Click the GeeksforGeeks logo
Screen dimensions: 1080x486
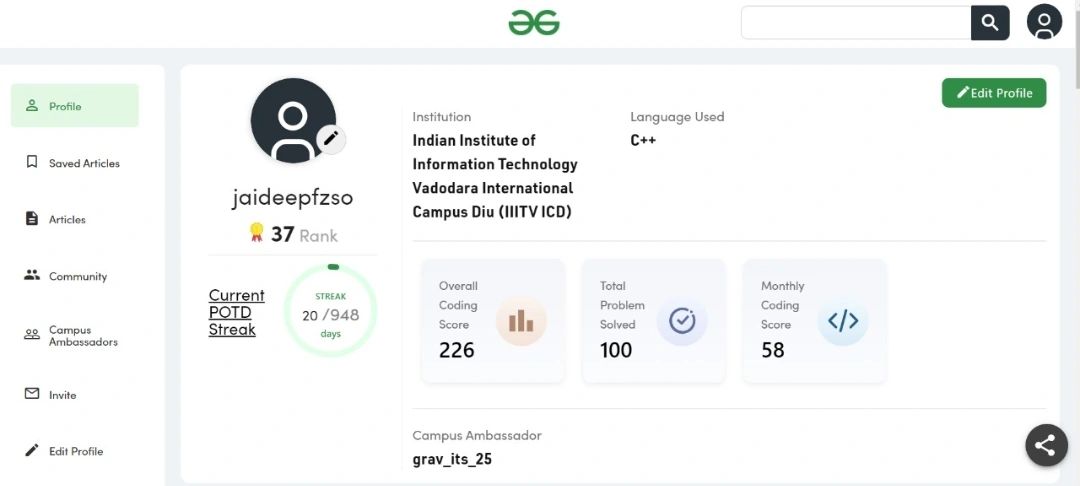534,23
